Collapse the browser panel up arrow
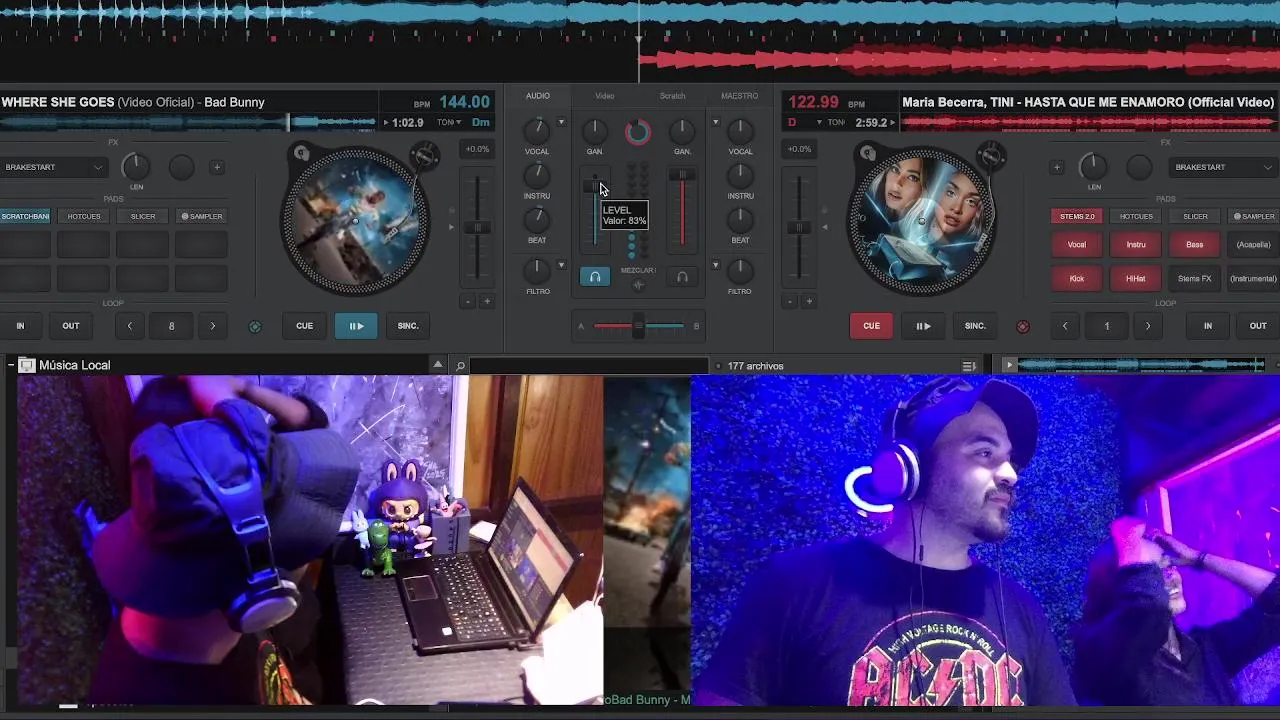The image size is (1280, 720). pyautogui.click(x=437, y=365)
